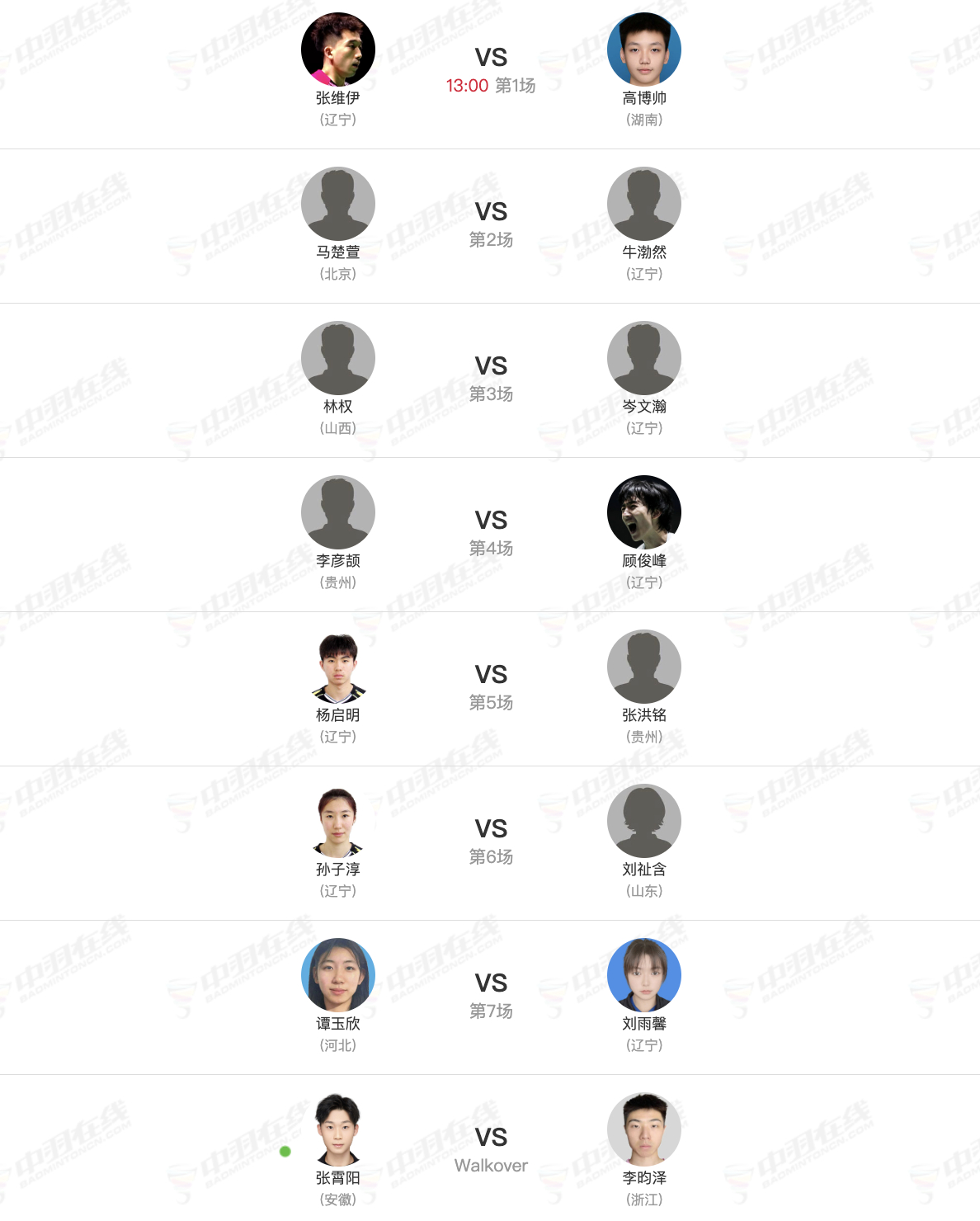Select 李彦颉's grey avatar icon

click(338, 512)
